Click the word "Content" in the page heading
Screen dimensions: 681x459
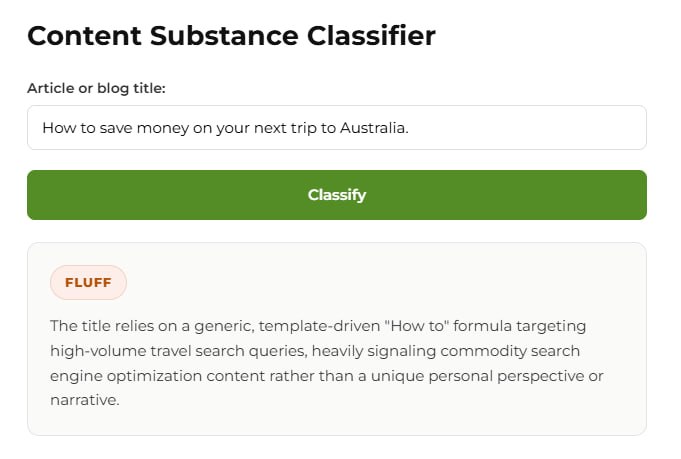pyautogui.click(x=84, y=35)
